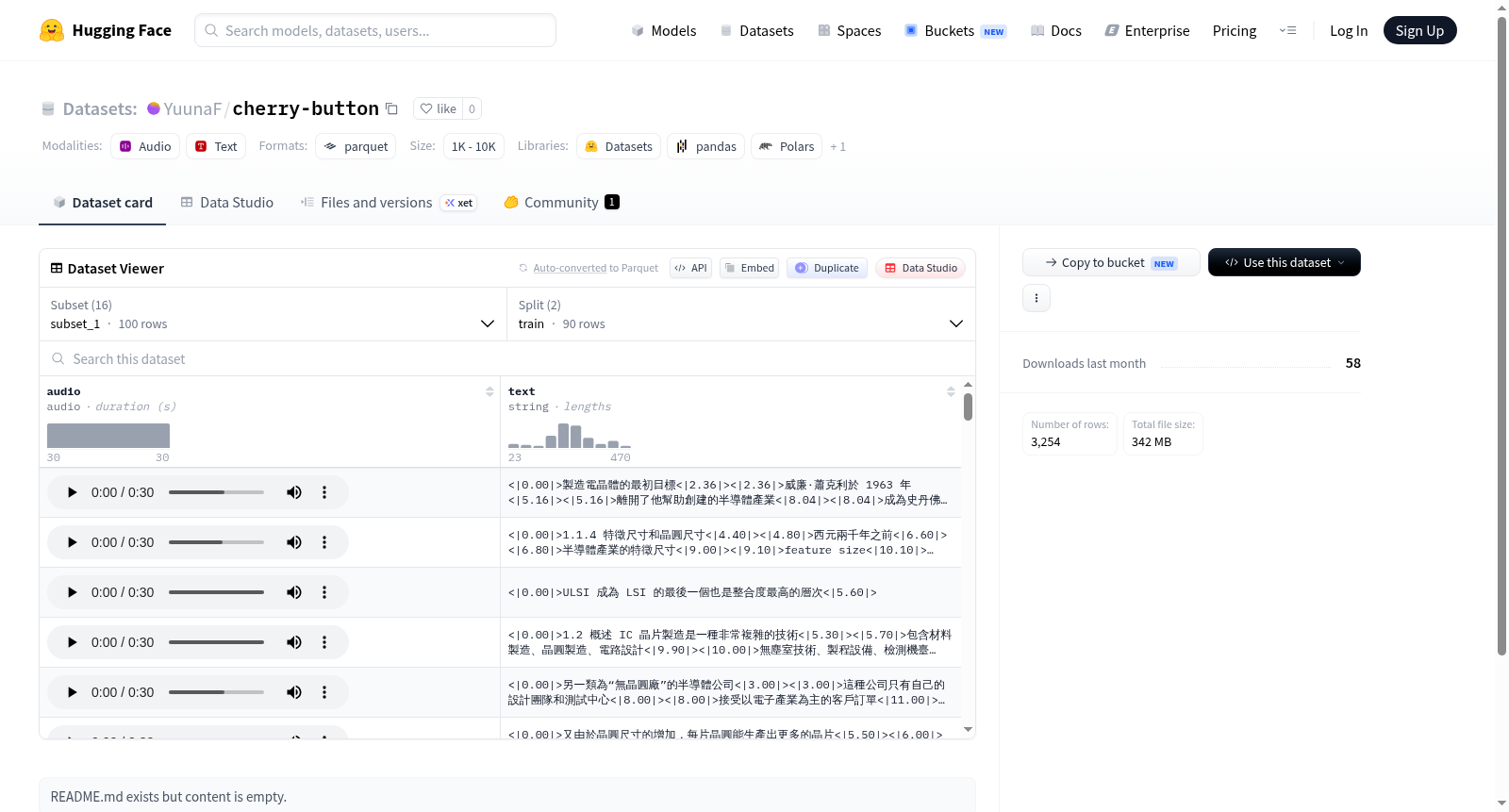This screenshot has width=1509, height=812.
Task: Click the parquet format tag
Action: [x=356, y=146]
